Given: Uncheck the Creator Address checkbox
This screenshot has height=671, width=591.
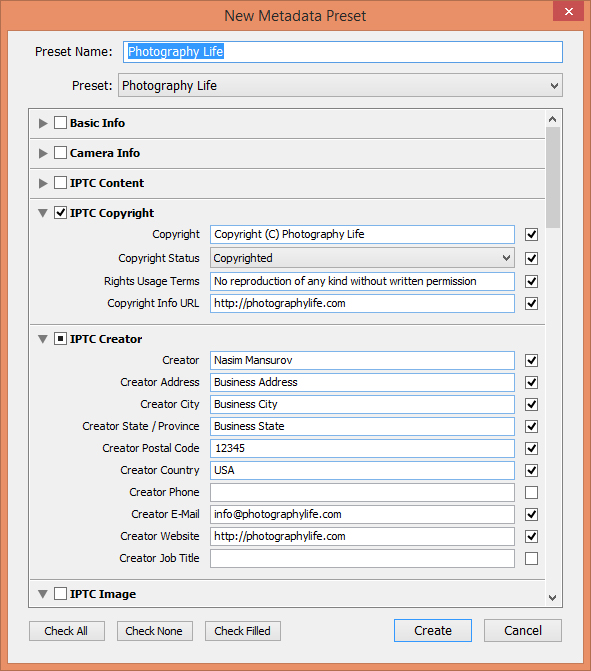Looking at the screenshot, I should point(532,382).
